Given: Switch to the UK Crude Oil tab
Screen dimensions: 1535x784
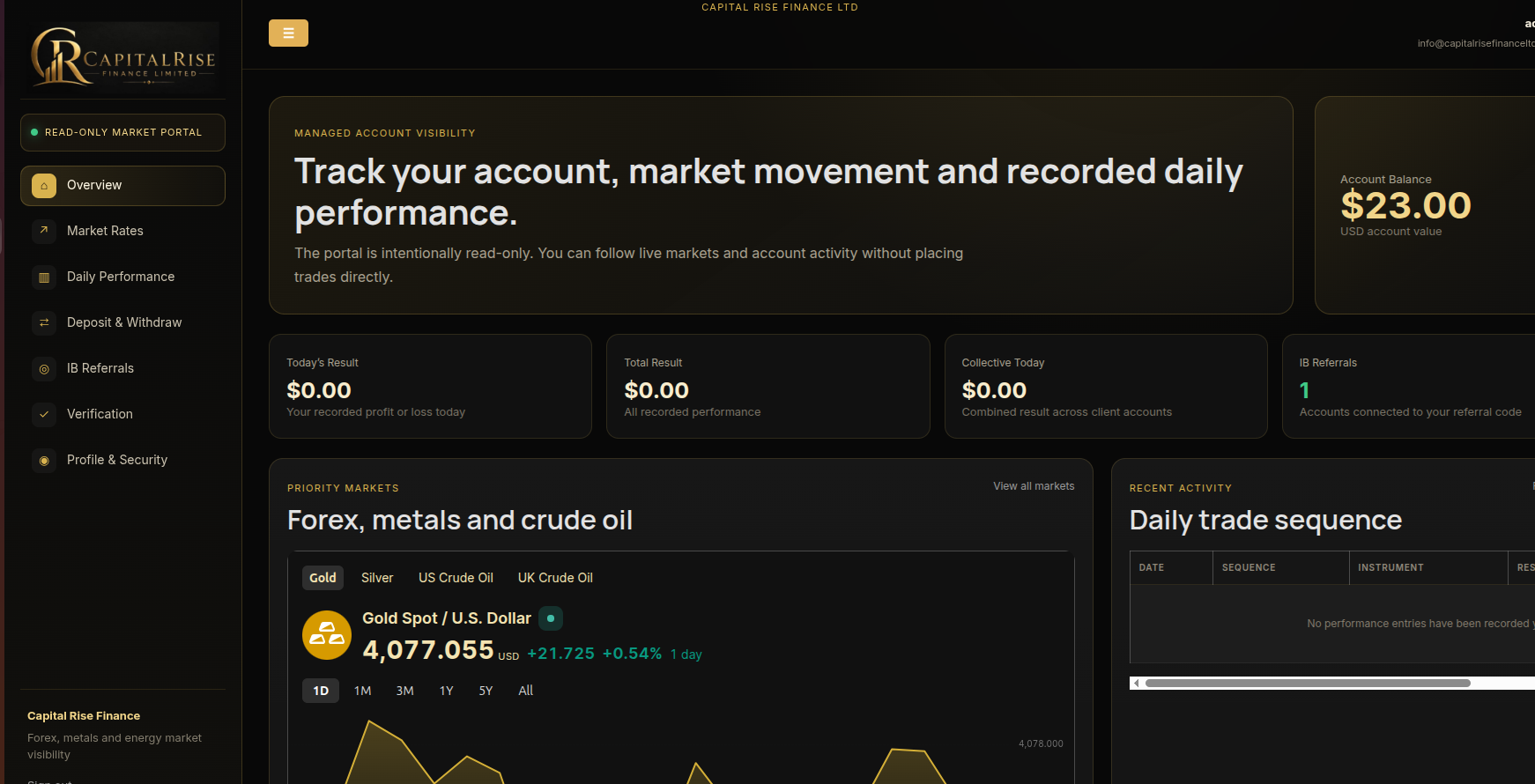Looking at the screenshot, I should (555, 578).
